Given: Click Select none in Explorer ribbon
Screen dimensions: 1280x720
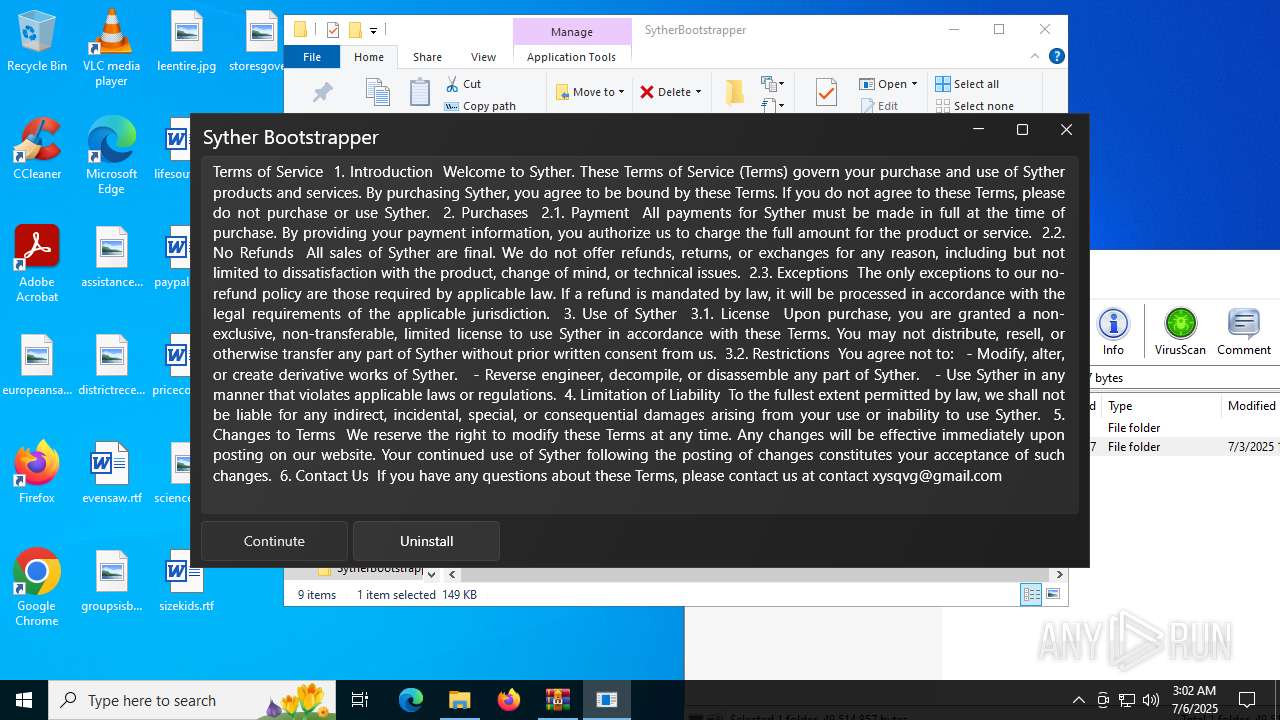Looking at the screenshot, I should [x=974, y=106].
